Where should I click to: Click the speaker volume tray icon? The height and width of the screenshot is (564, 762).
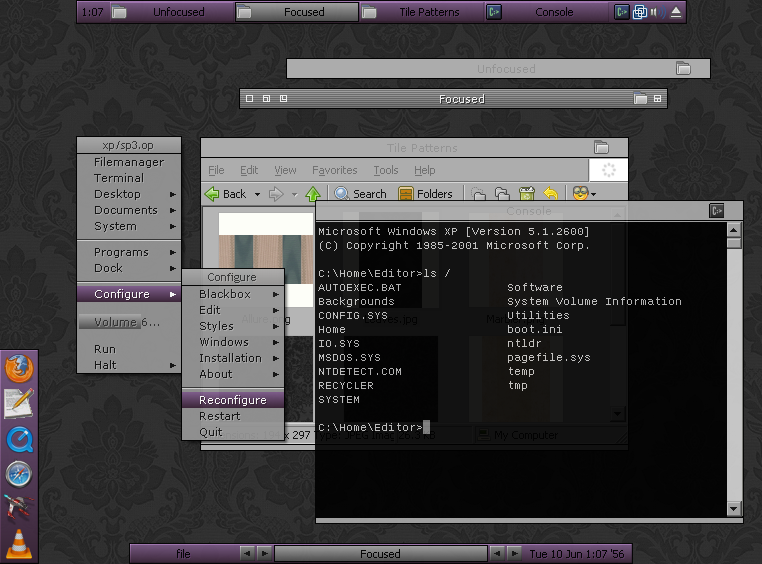658,12
